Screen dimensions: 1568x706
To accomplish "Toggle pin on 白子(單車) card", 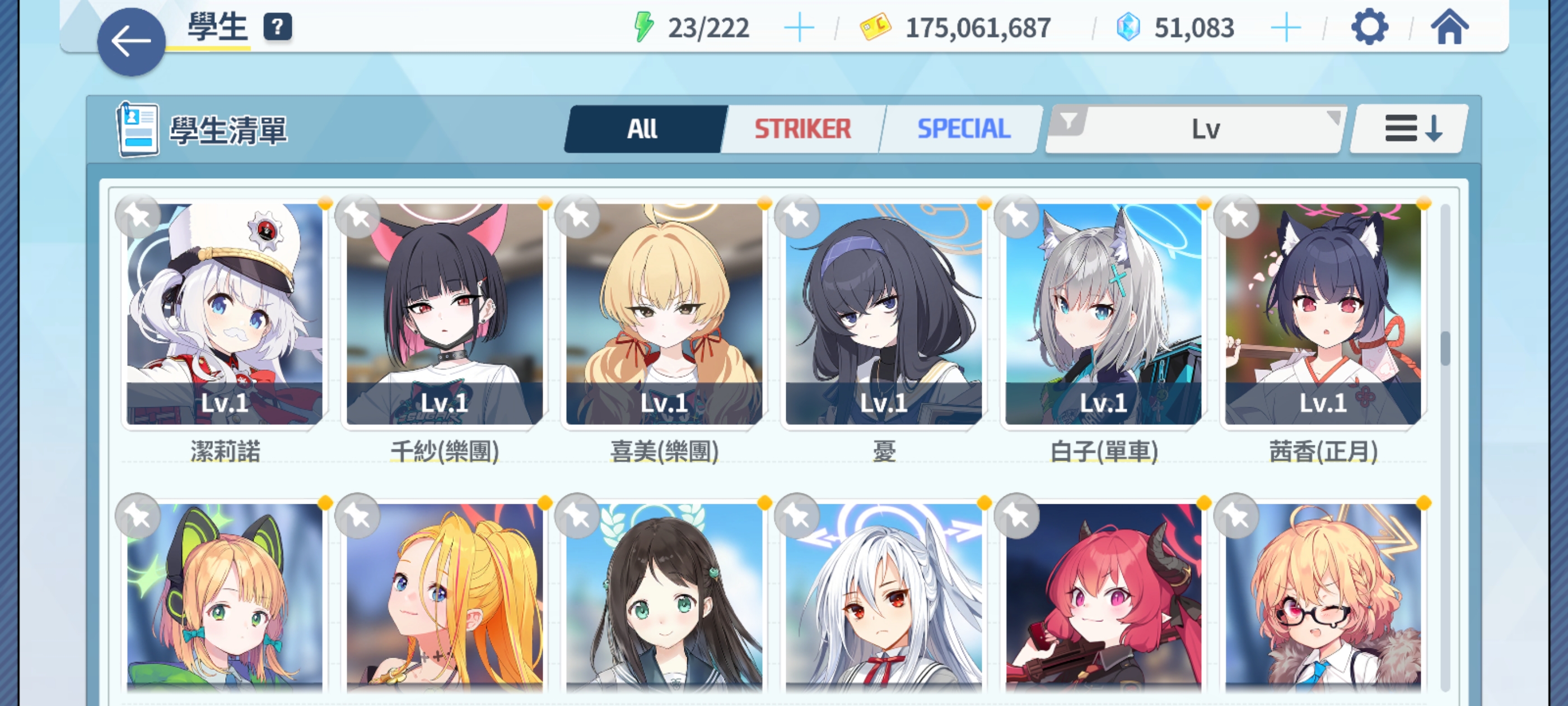I will coord(1016,216).
